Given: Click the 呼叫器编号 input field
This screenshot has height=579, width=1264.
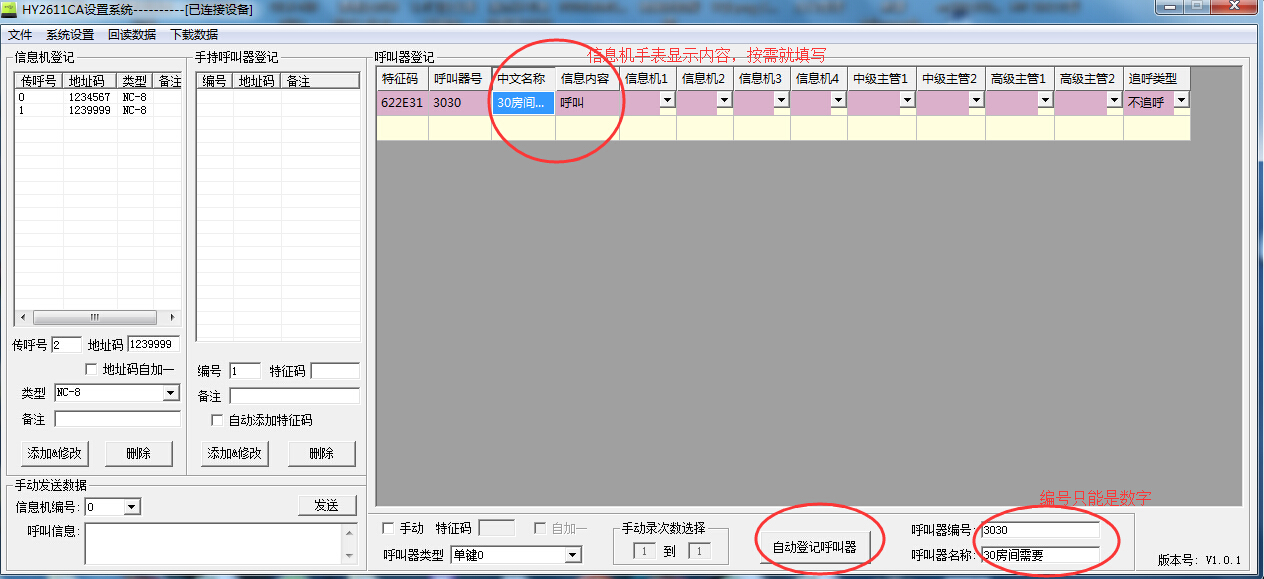Looking at the screenshot, I should coord(1039,530).
